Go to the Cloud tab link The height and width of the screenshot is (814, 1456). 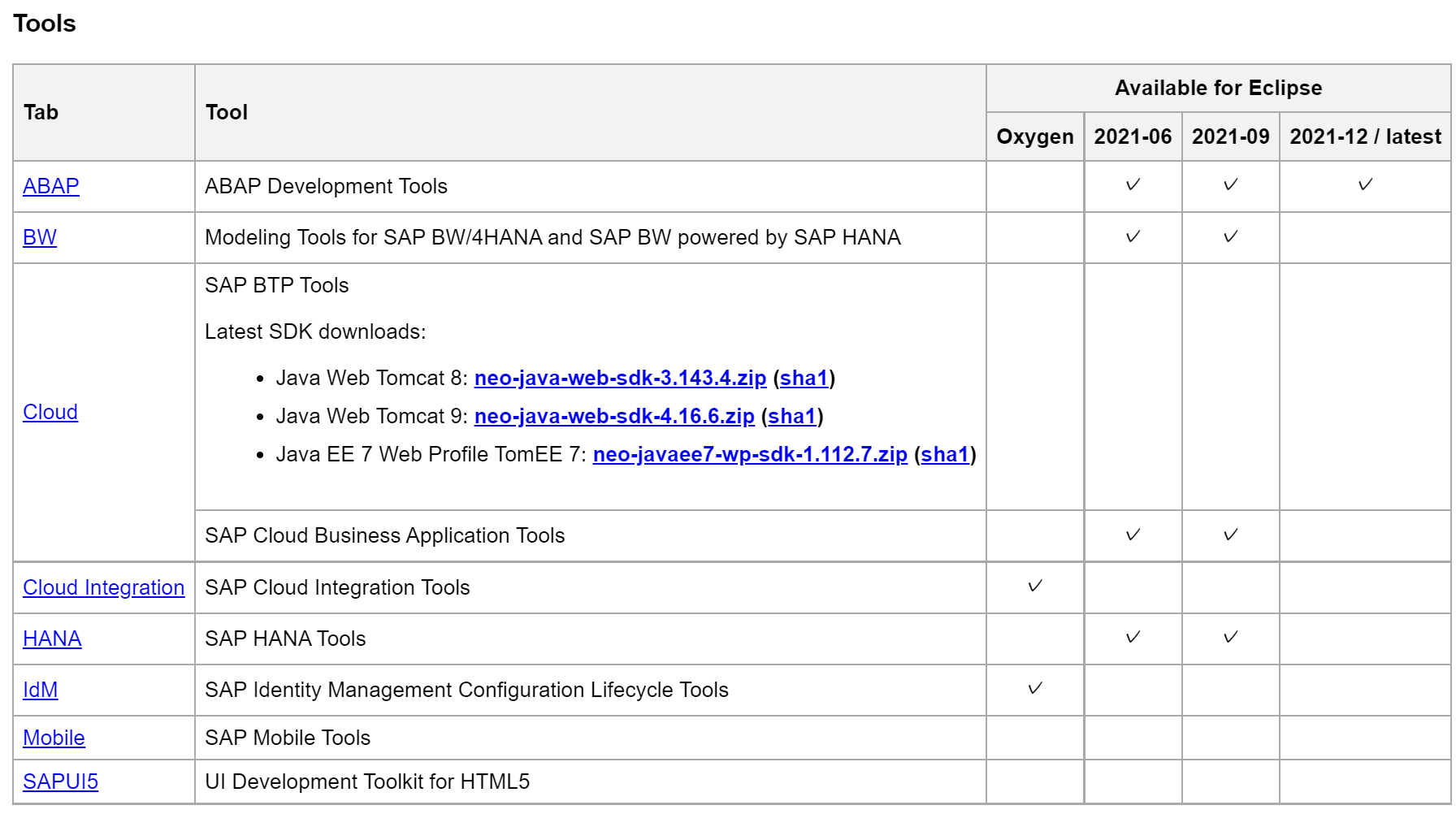(50, 412)
